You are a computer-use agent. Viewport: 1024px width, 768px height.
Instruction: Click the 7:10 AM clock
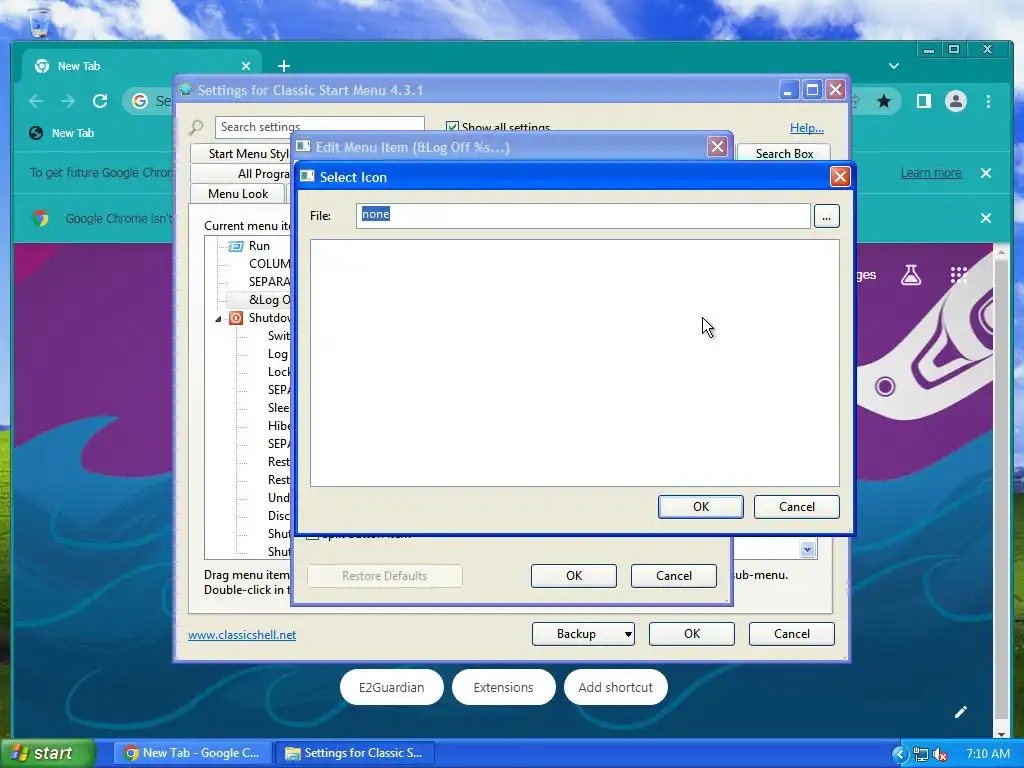[x=987, y=754]
